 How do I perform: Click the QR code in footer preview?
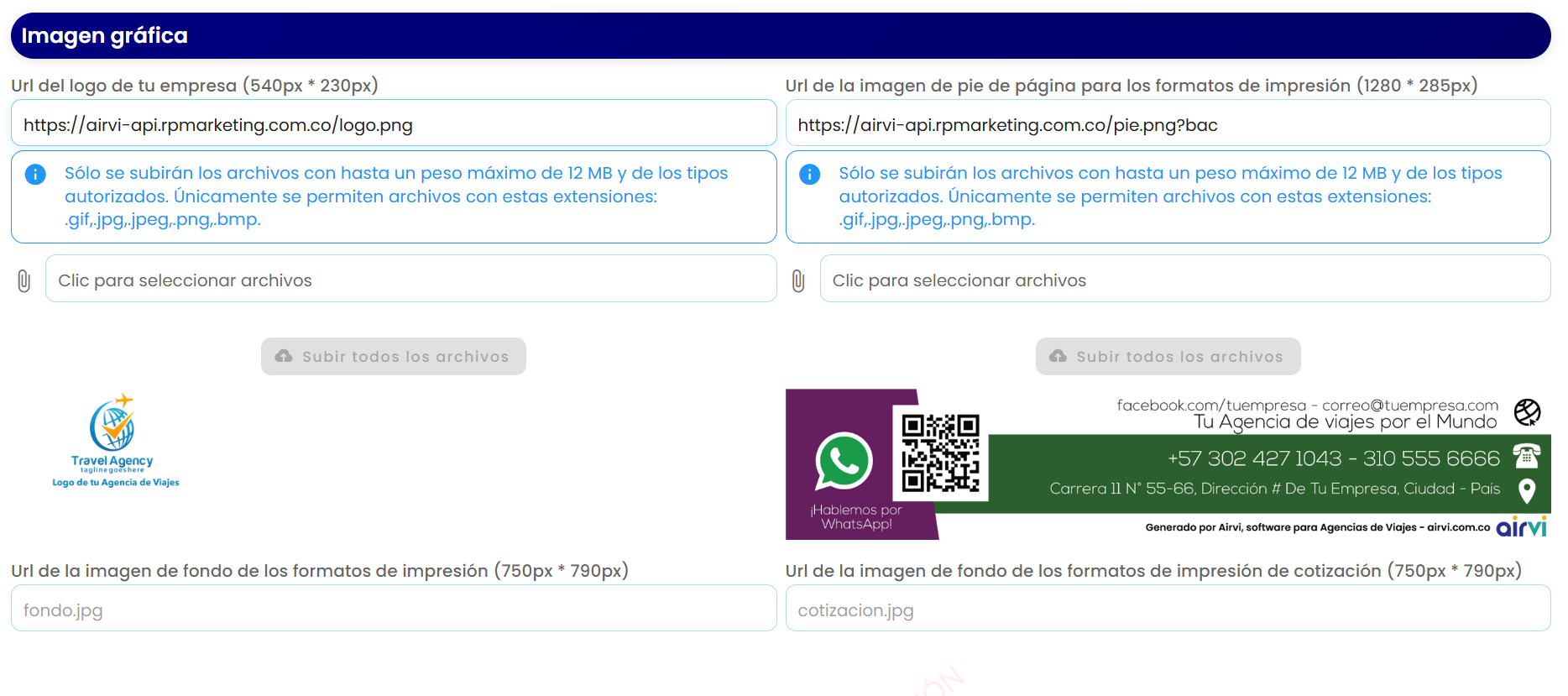(x=940, y=453)
